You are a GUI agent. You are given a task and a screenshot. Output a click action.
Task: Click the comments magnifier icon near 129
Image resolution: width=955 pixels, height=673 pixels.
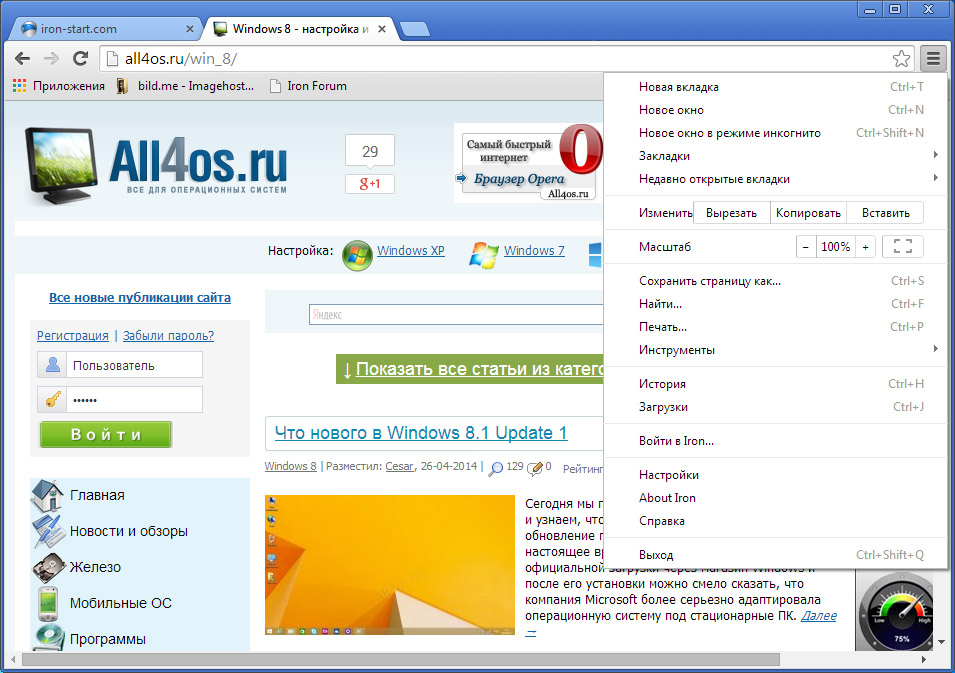(496, 468)
